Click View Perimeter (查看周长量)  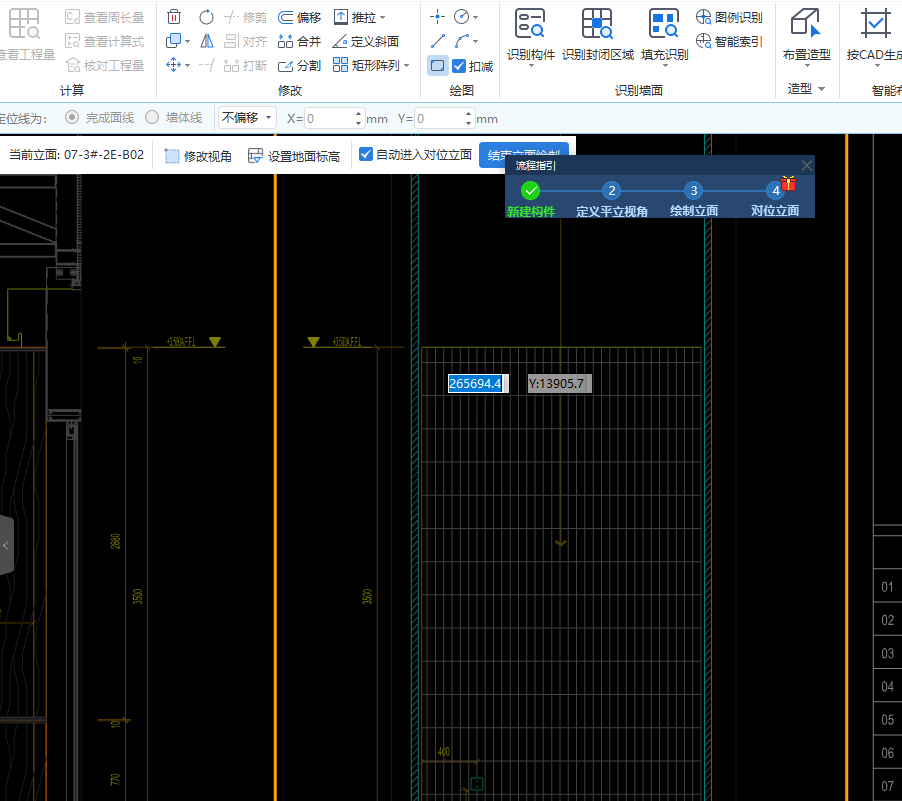(x=105, y=18)
